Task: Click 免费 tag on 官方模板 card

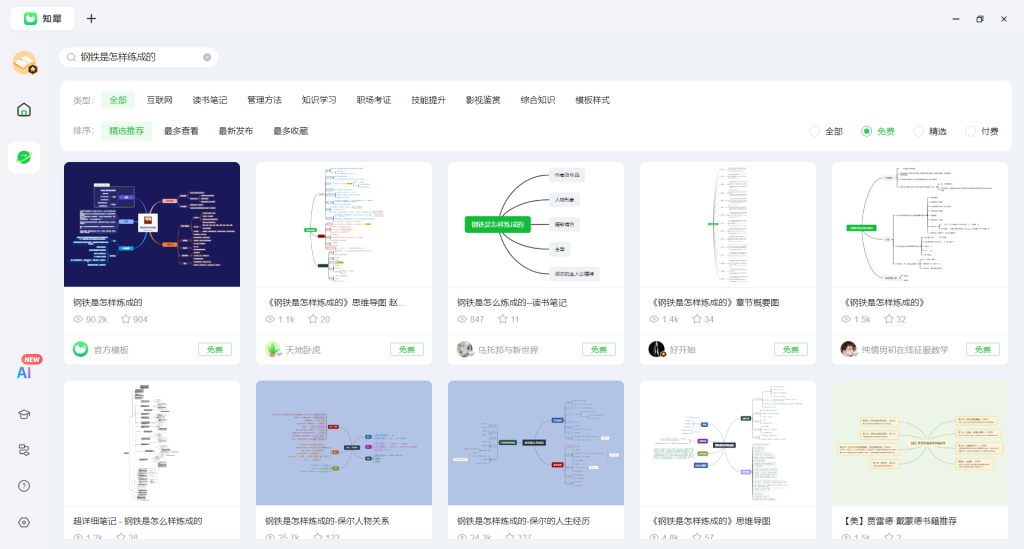Action: click(215, 349)
